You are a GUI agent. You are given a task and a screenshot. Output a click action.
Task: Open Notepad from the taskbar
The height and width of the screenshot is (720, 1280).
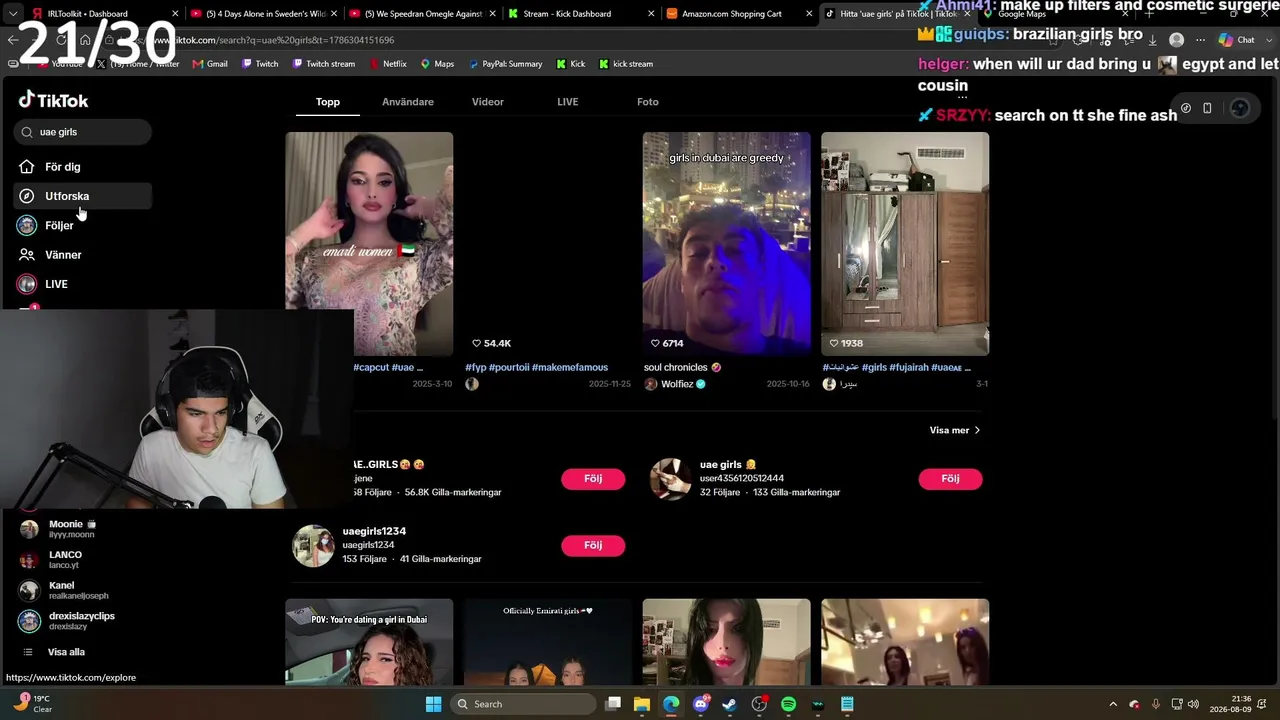[x=847, y=704]
